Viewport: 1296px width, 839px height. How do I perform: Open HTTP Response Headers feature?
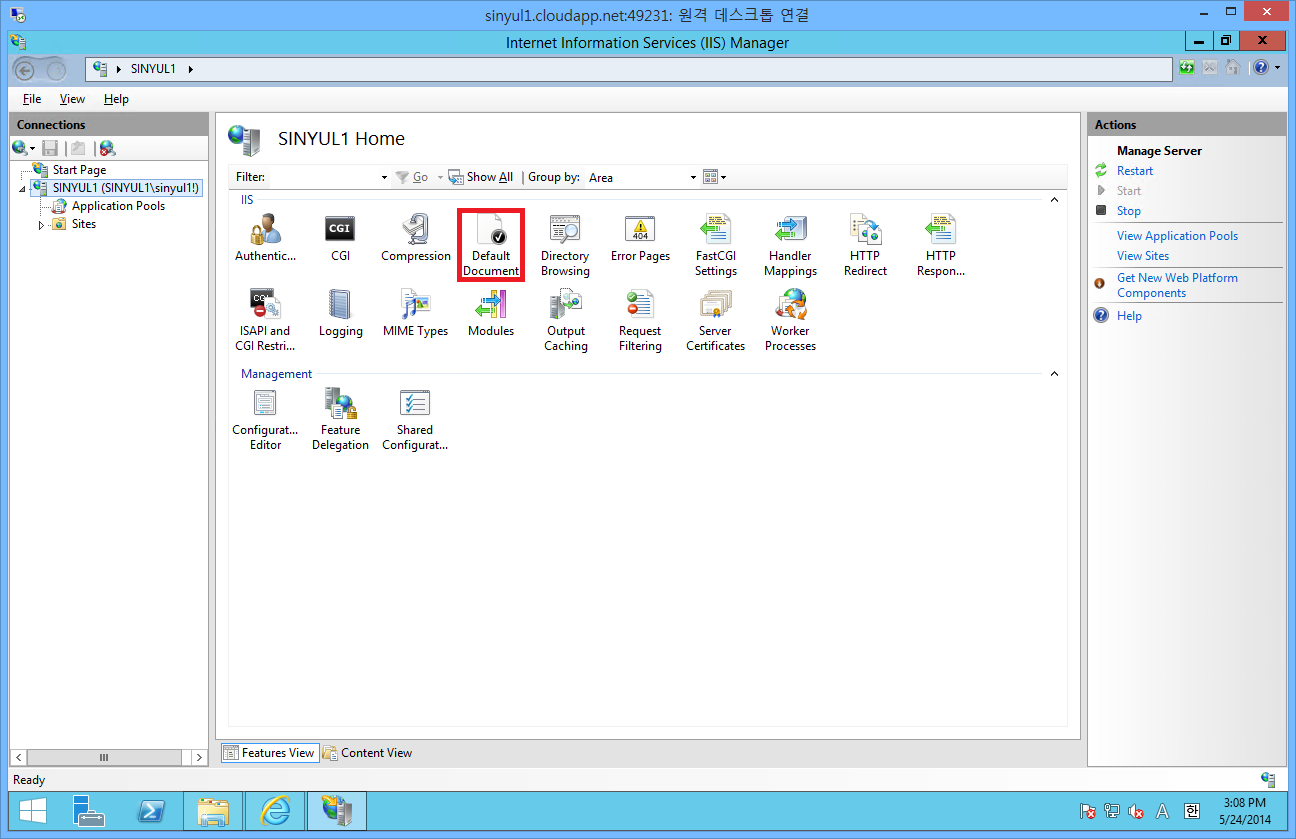(940, 246)
